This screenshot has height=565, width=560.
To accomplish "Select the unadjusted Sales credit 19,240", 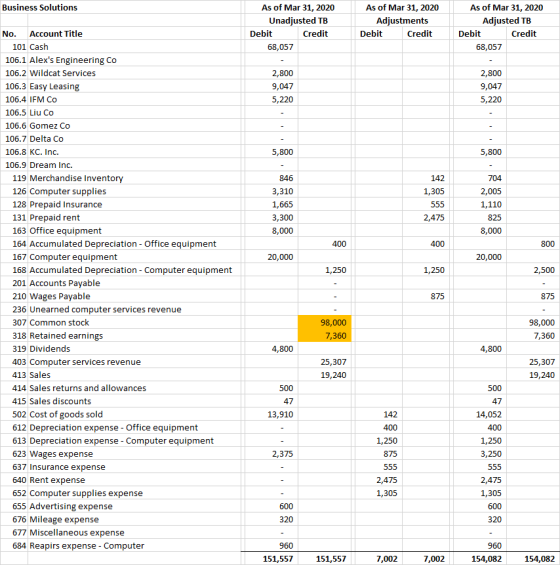I will coord(333,375).
